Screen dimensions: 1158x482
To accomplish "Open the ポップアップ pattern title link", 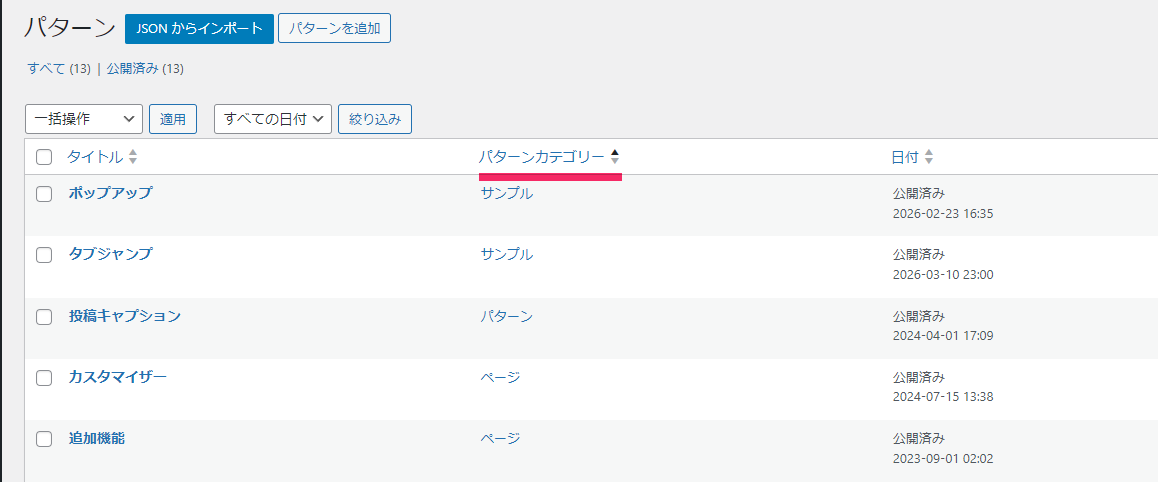I will pos(110,193).
